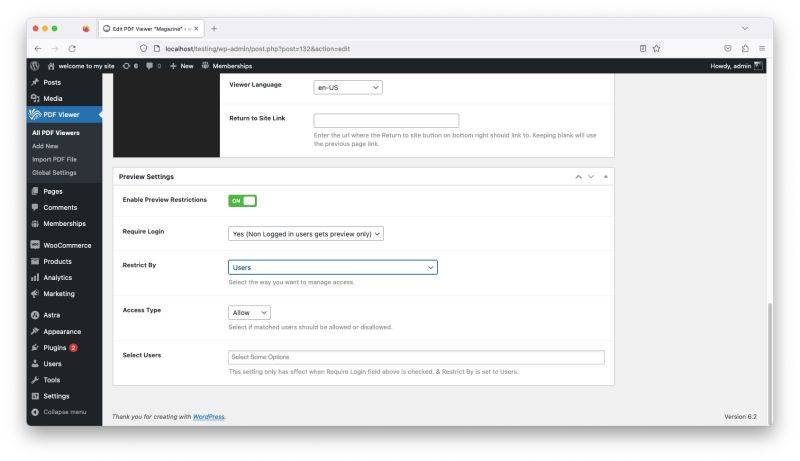Open a new browser tab with plus
800x461 pixels.
tap(214, 29)
